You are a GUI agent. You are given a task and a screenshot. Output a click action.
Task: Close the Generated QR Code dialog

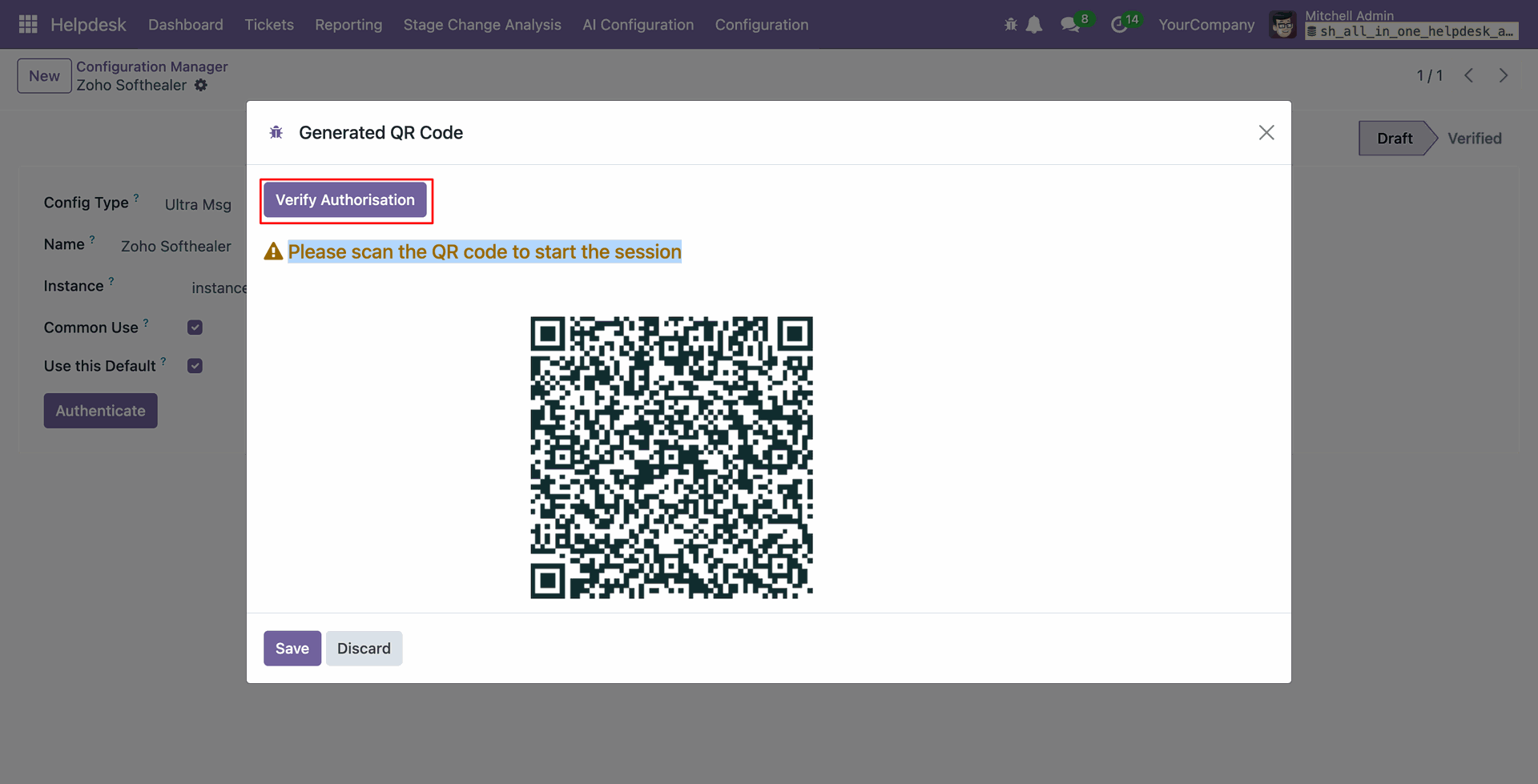click(1266, 132)
